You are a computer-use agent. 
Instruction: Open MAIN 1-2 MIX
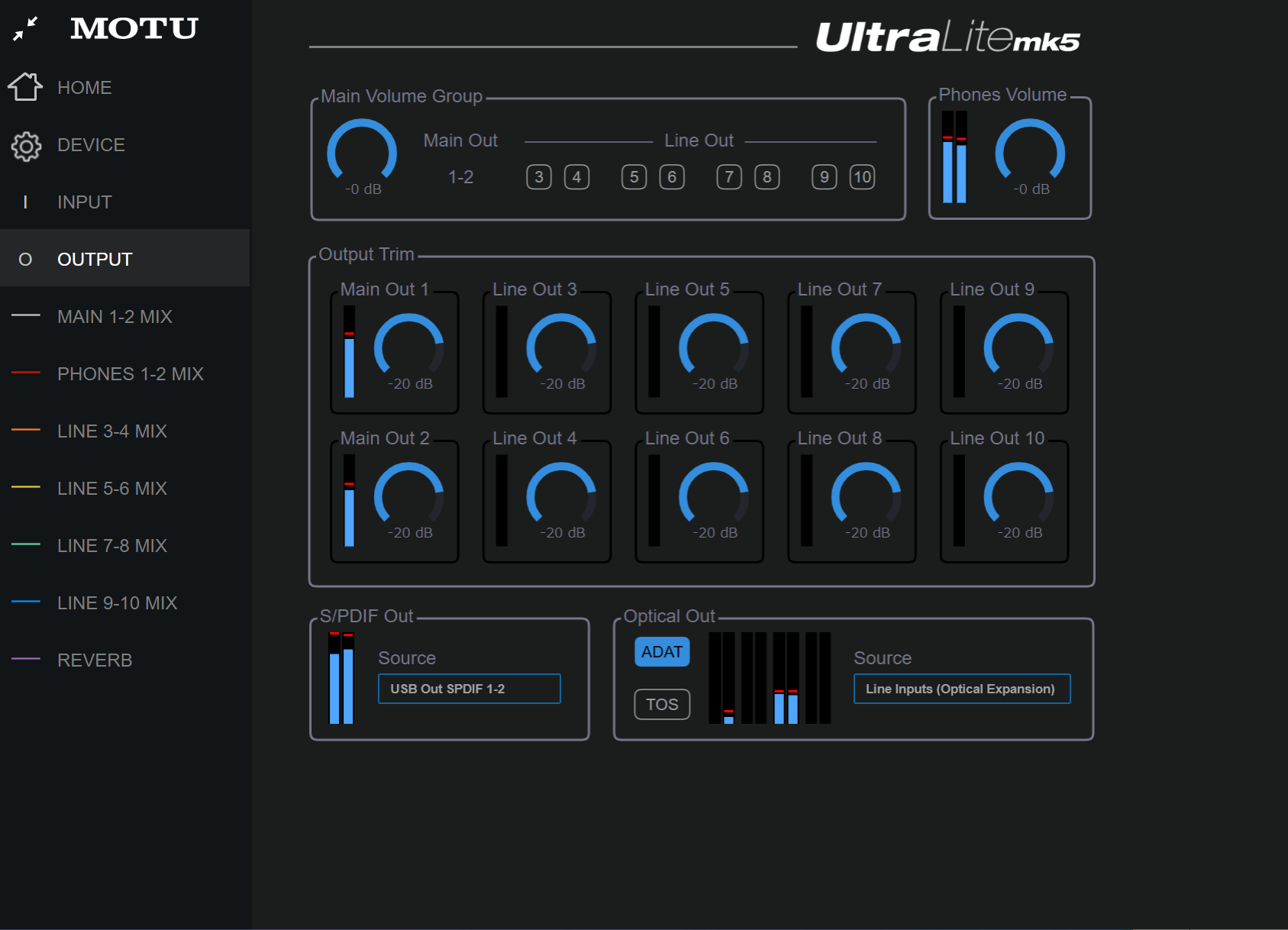pos(125,316)
